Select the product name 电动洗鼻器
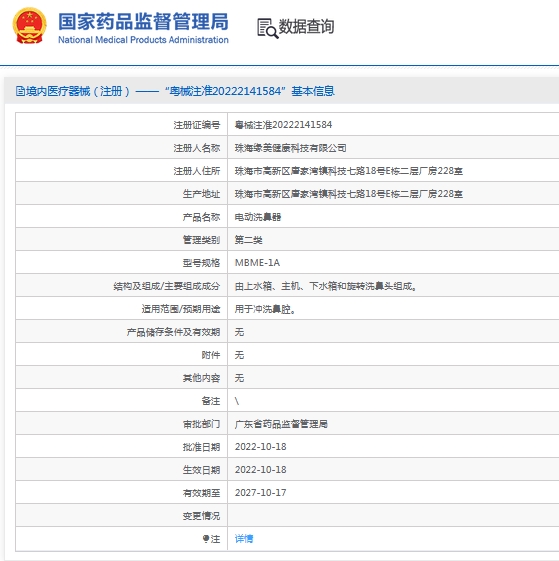559x561 pixels. coord(258,217)
